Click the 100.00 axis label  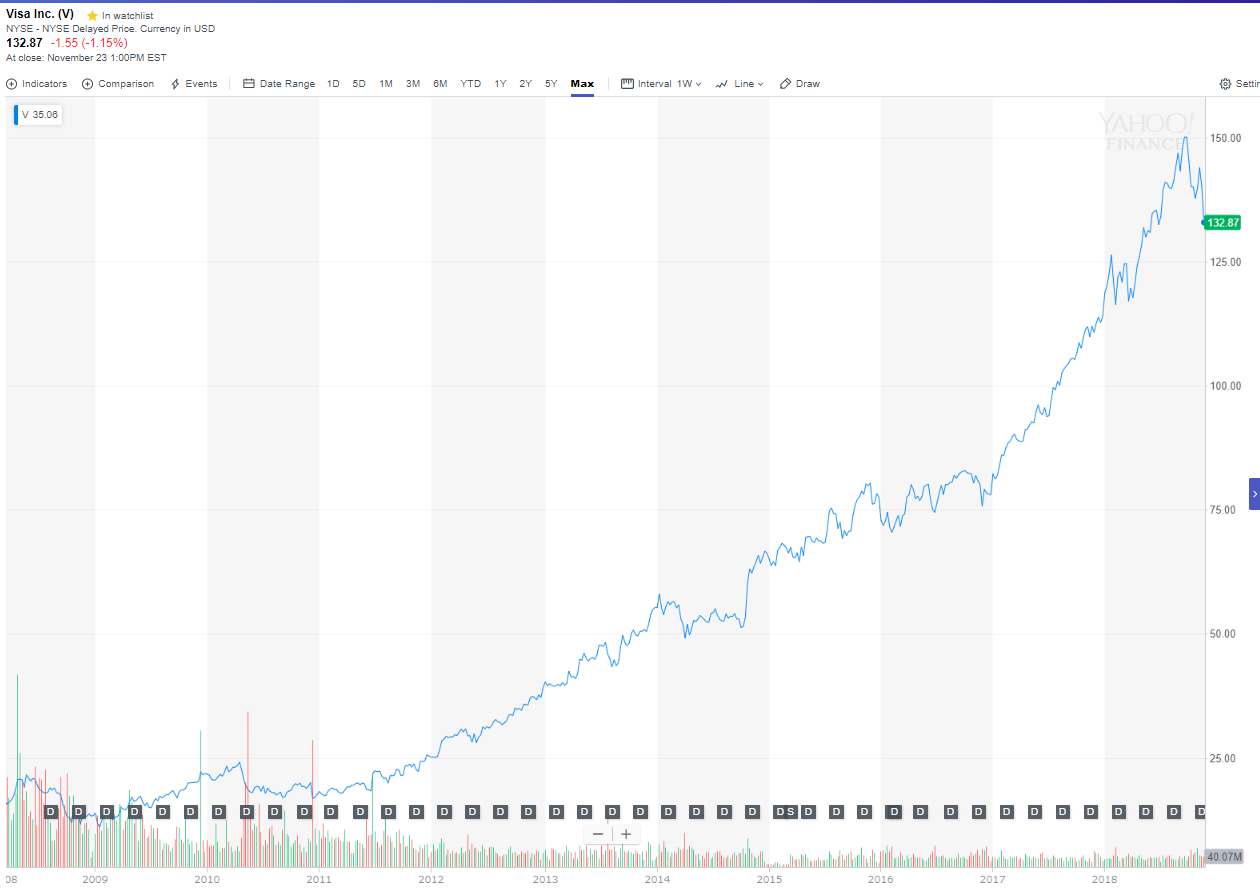[1224, 386]
